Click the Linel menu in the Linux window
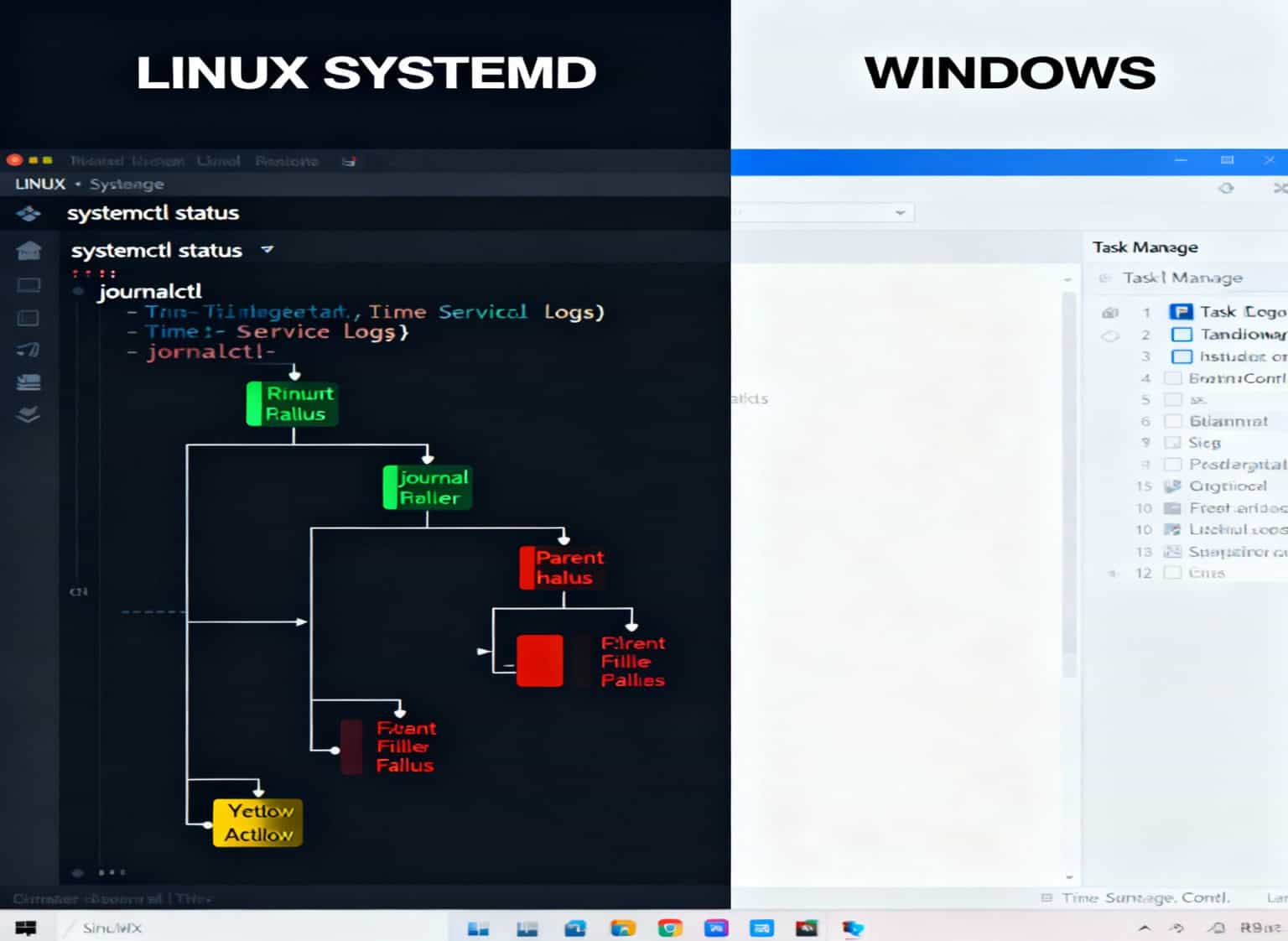The image size is (1288, 941). coord(218,161)
